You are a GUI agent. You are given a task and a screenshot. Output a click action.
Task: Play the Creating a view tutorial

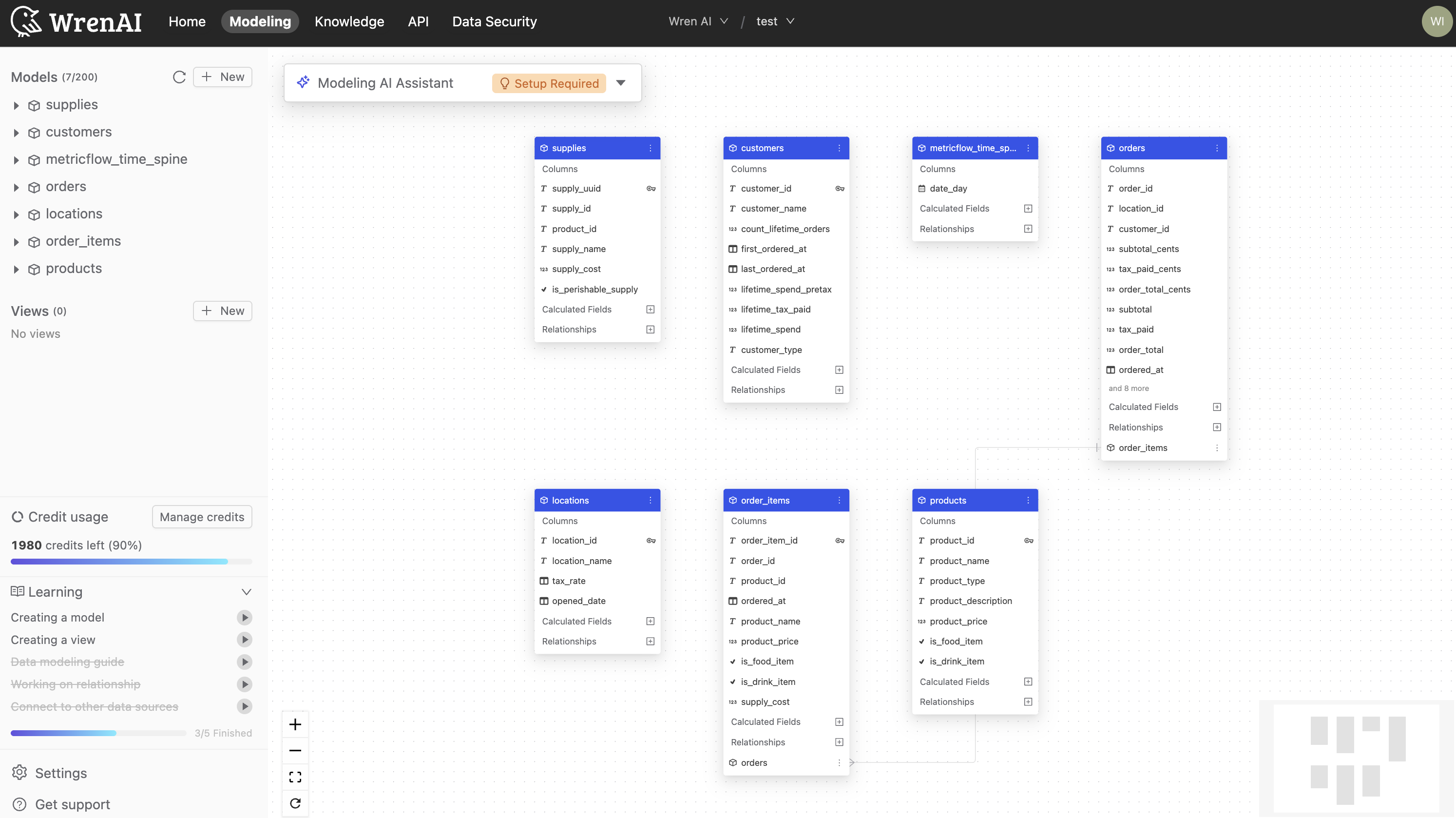tap(244, 640)
